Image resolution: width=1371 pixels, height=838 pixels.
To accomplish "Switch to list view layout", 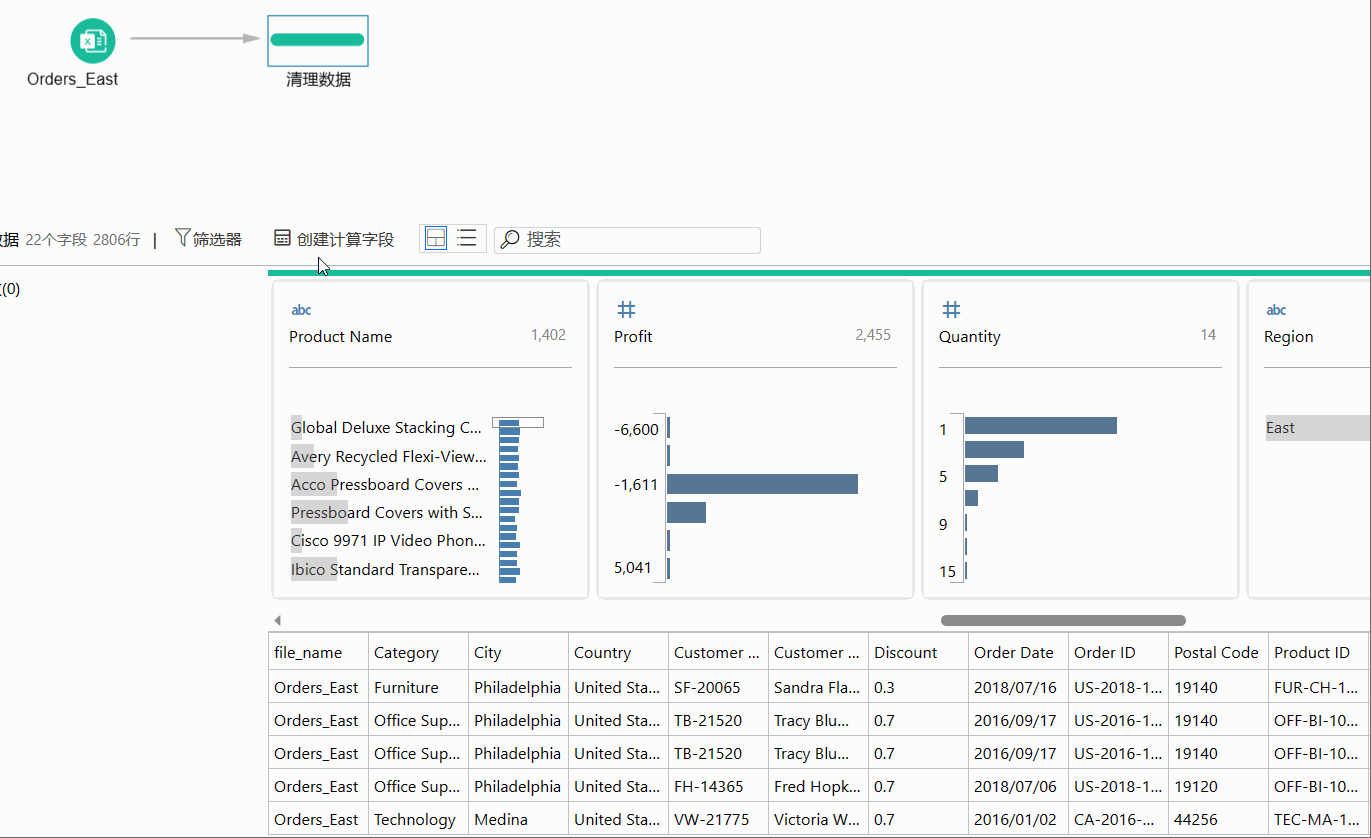I will coord(467,238).
